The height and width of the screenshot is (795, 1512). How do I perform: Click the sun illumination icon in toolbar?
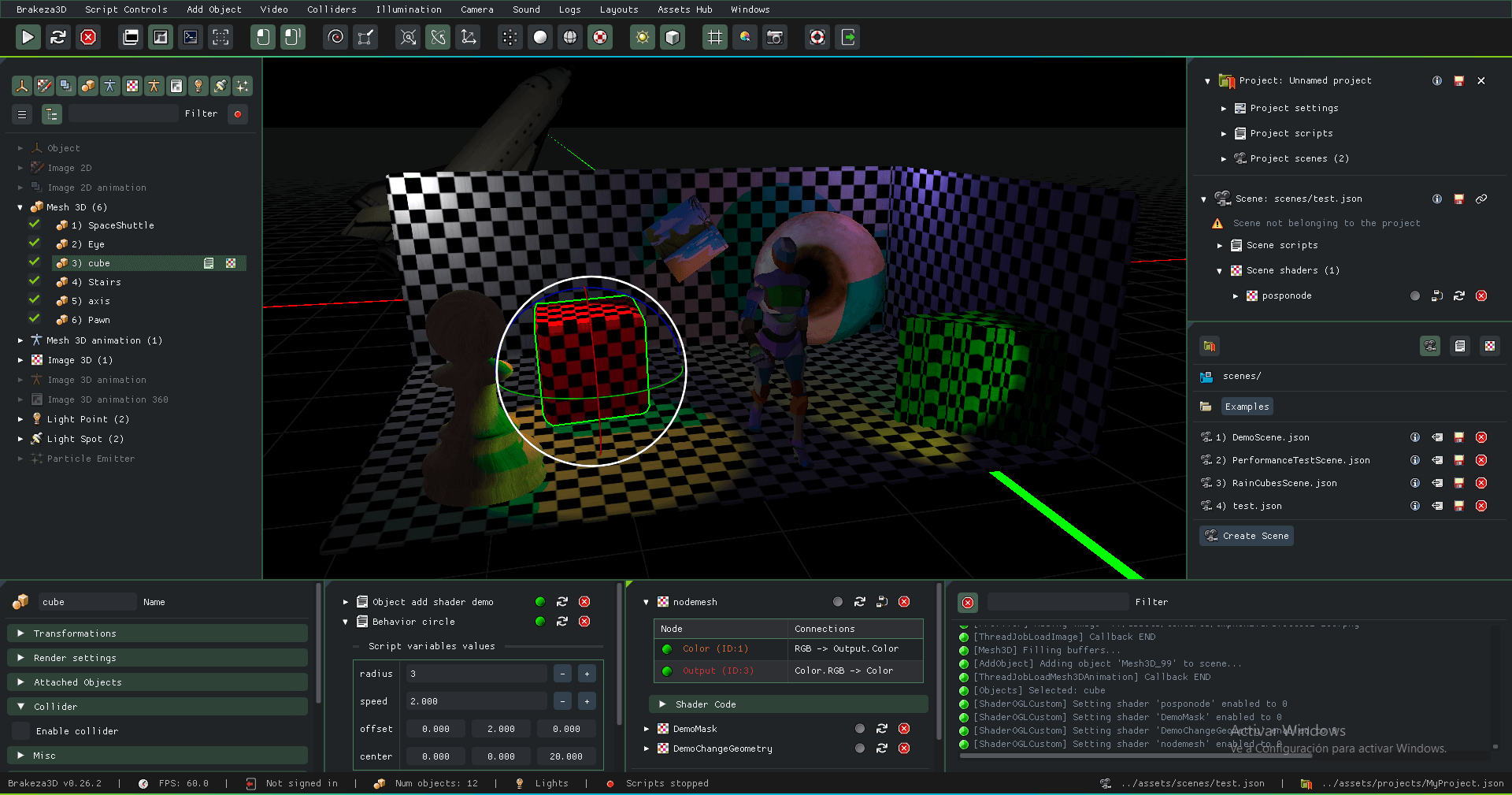(643, 37)
